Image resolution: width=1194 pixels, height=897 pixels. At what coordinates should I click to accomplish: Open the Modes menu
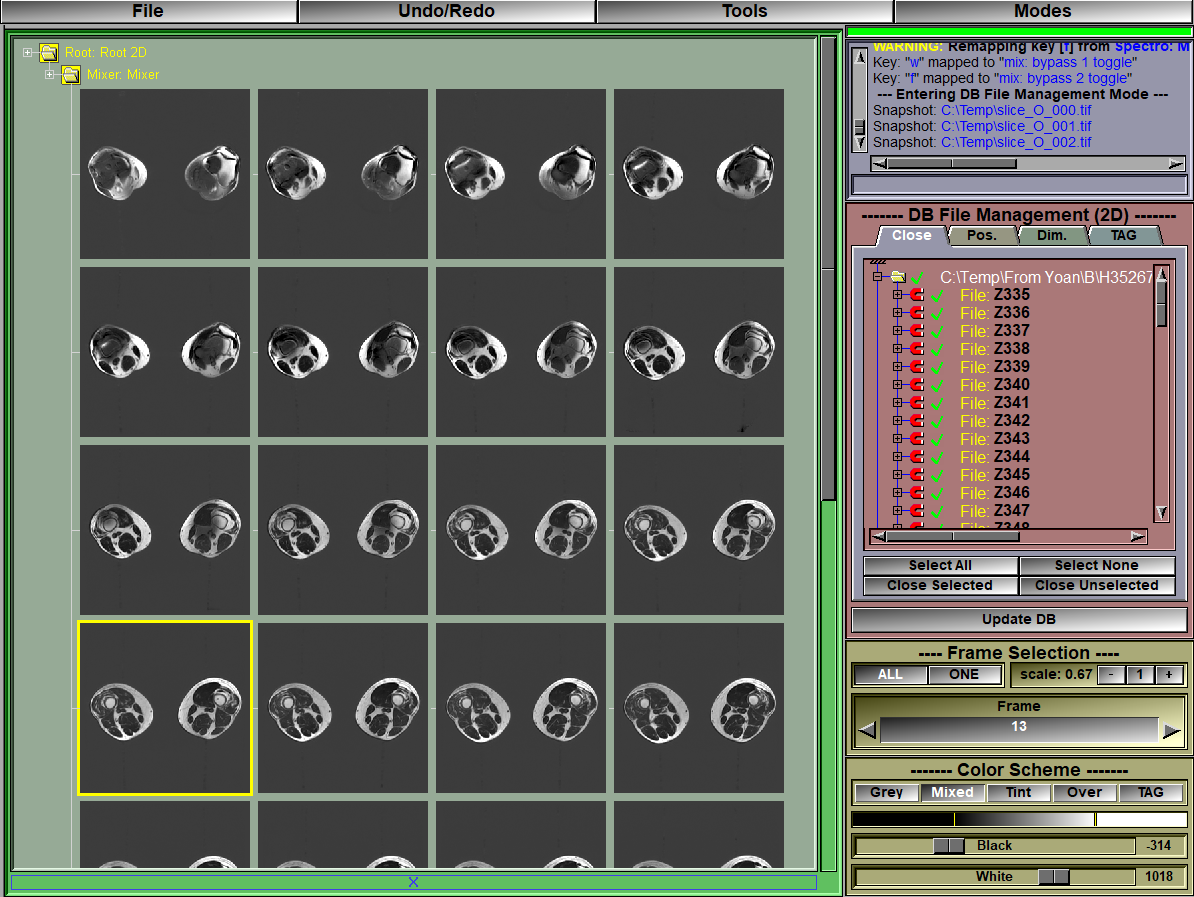coord(1042,11)
